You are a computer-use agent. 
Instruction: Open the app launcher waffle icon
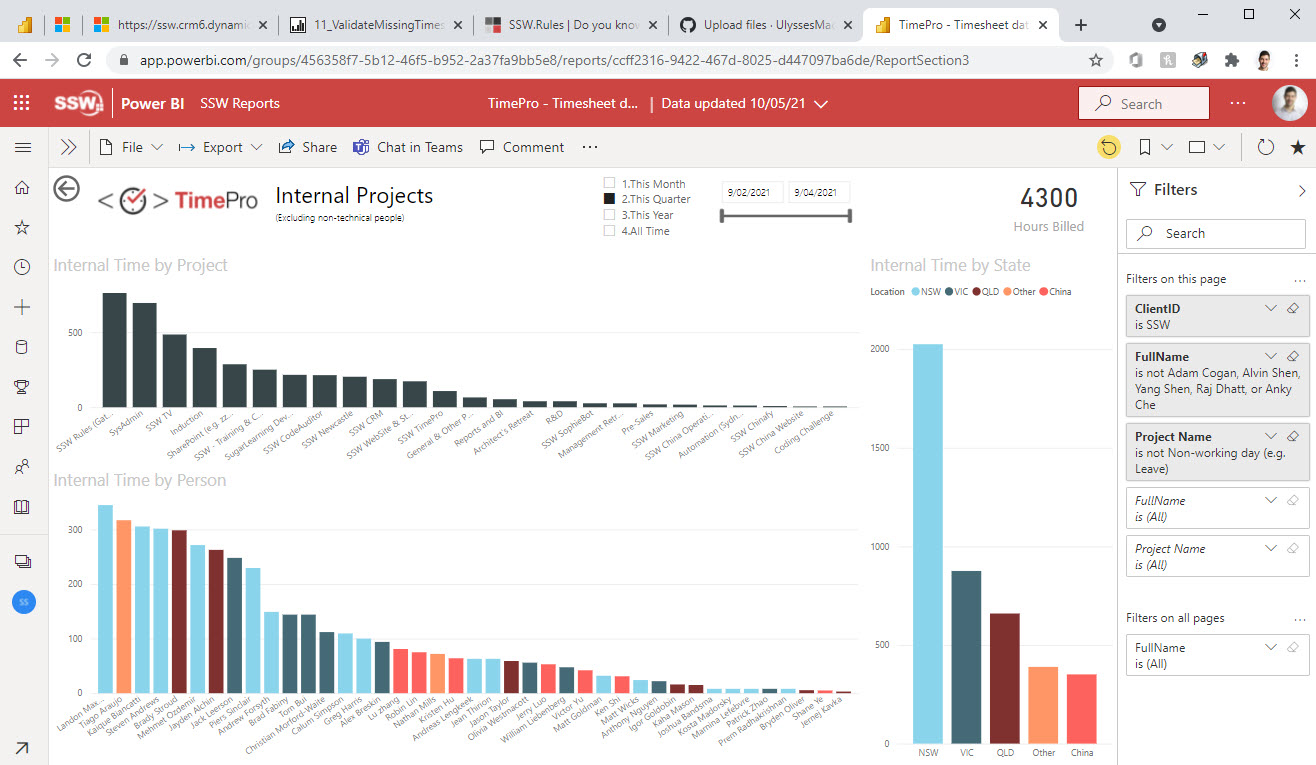pyautogui.click(x=22, y=103)
